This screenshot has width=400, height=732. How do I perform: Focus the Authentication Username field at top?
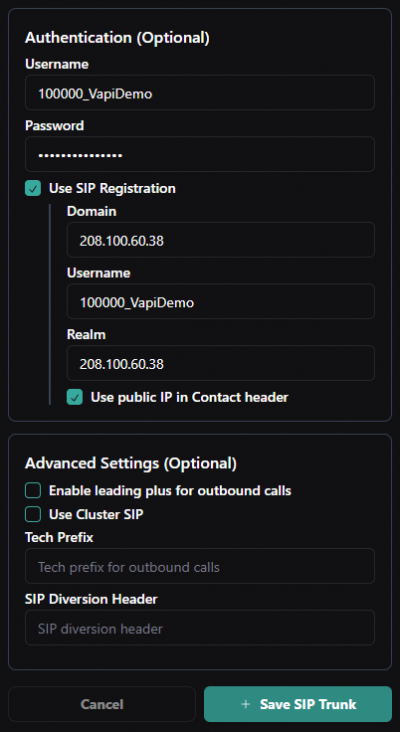coord(200,92)
